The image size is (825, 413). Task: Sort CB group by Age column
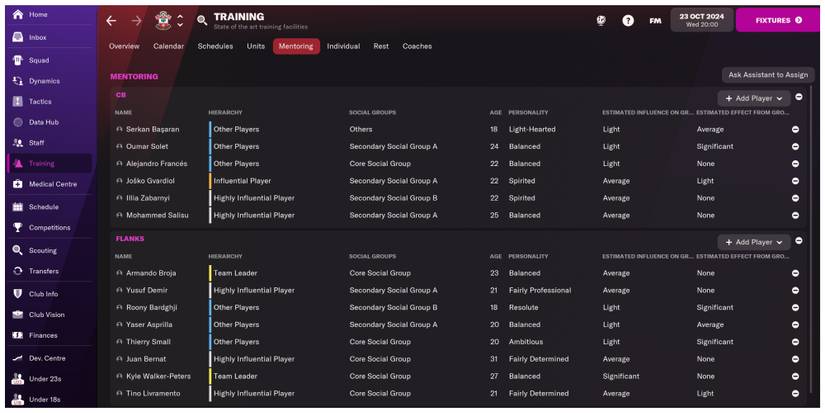coord(495,113)
